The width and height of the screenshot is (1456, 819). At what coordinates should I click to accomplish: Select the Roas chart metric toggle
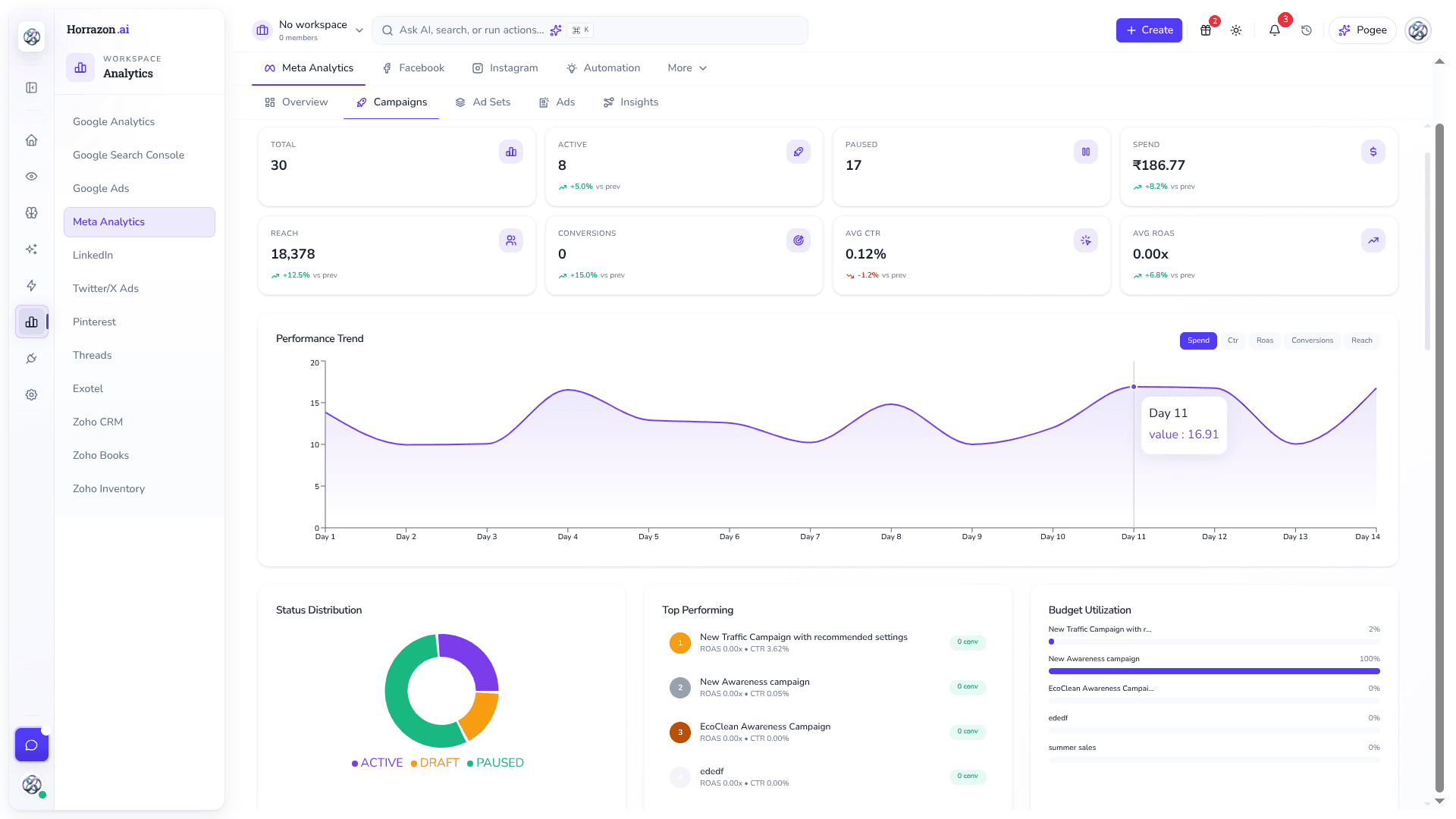[x=1265, y=340]
